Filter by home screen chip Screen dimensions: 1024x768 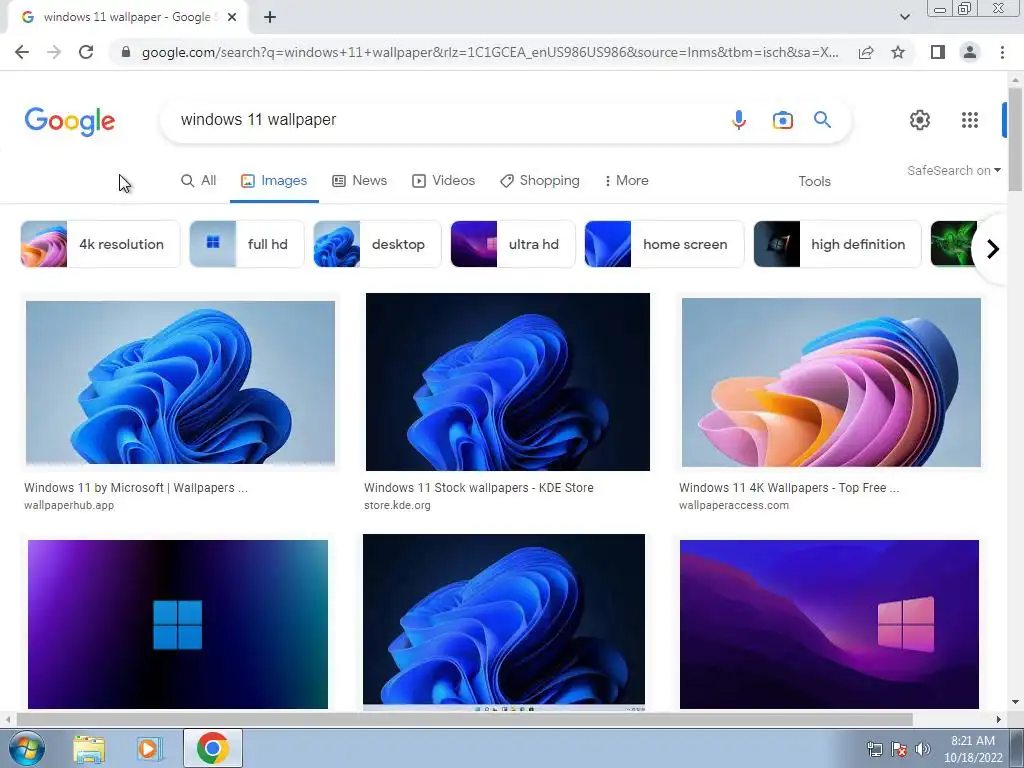(x=664, y=244)
